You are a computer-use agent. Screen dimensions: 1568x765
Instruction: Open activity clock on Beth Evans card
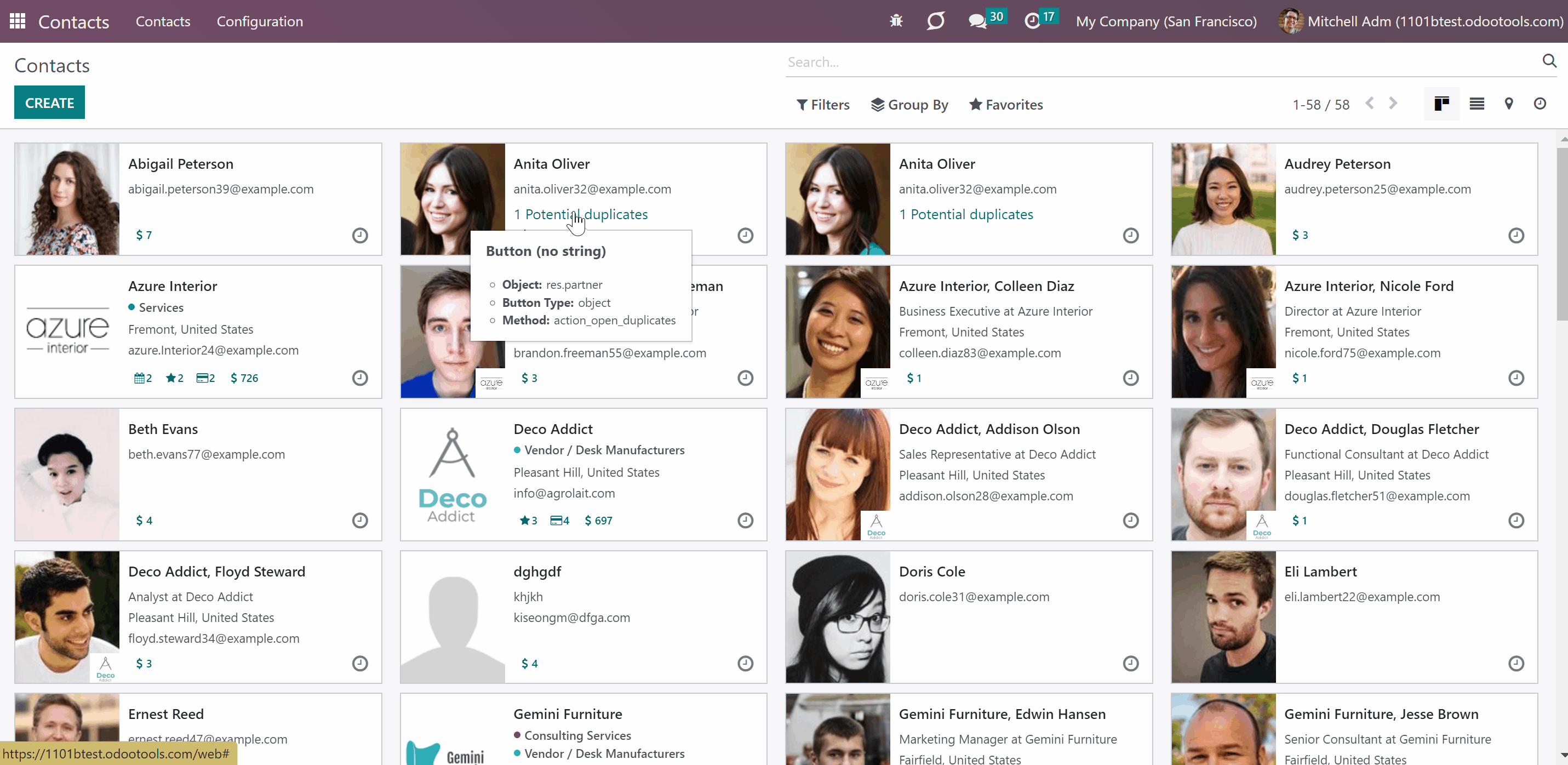pos(360,520)
